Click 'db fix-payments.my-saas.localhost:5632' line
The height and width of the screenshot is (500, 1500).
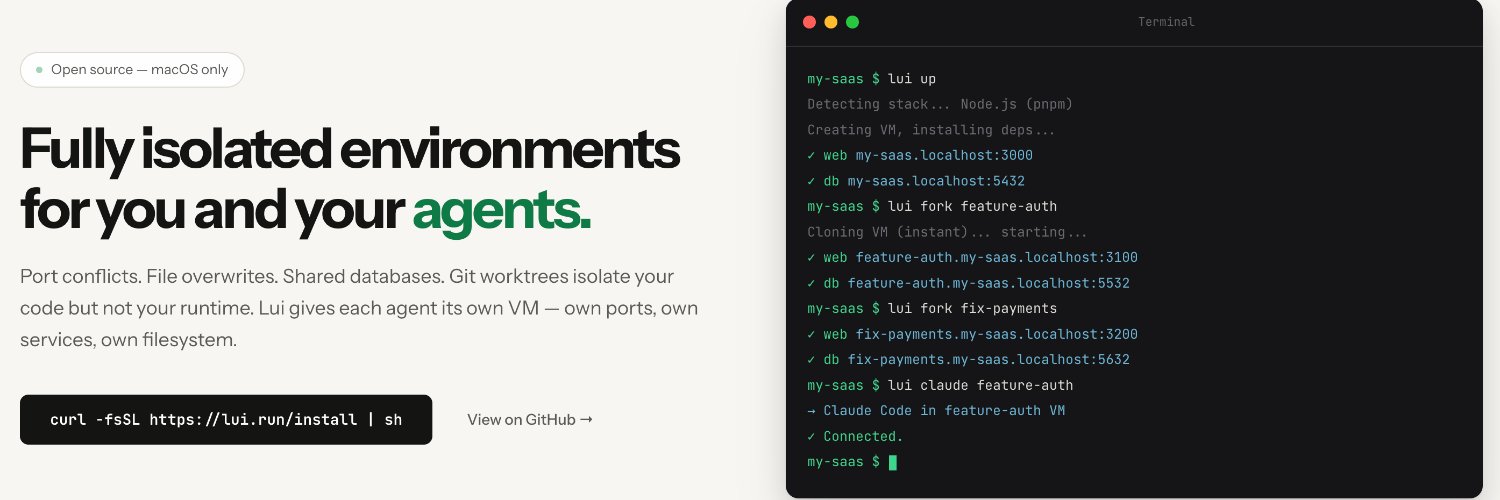pos(969,359)
